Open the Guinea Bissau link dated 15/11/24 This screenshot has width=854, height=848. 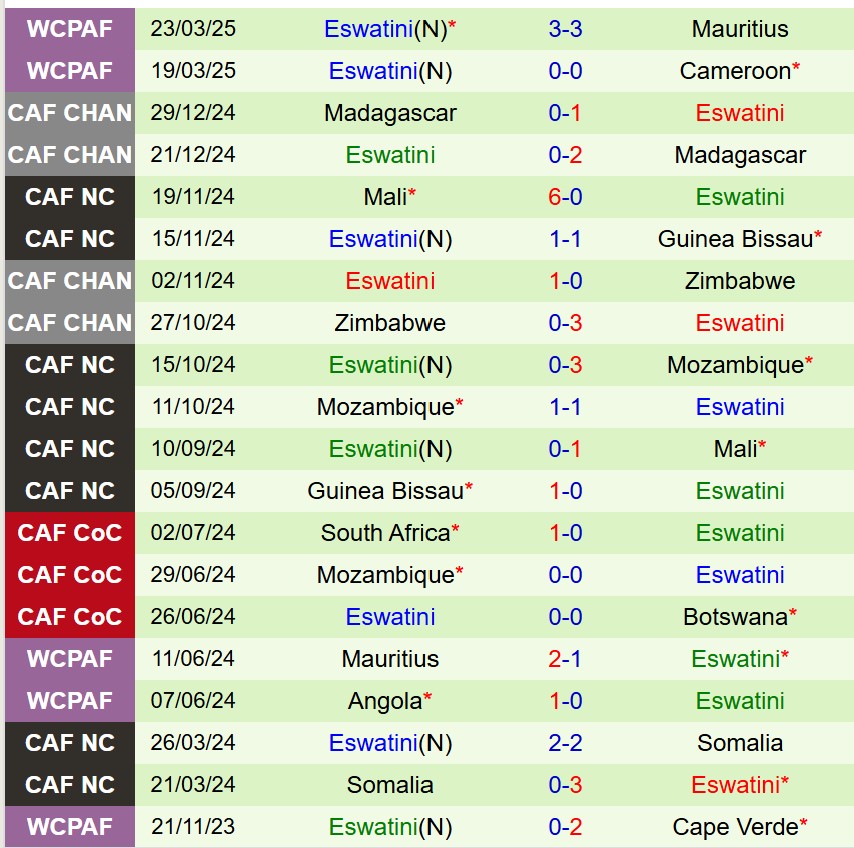pyautogui.click(x=735, y=239)
